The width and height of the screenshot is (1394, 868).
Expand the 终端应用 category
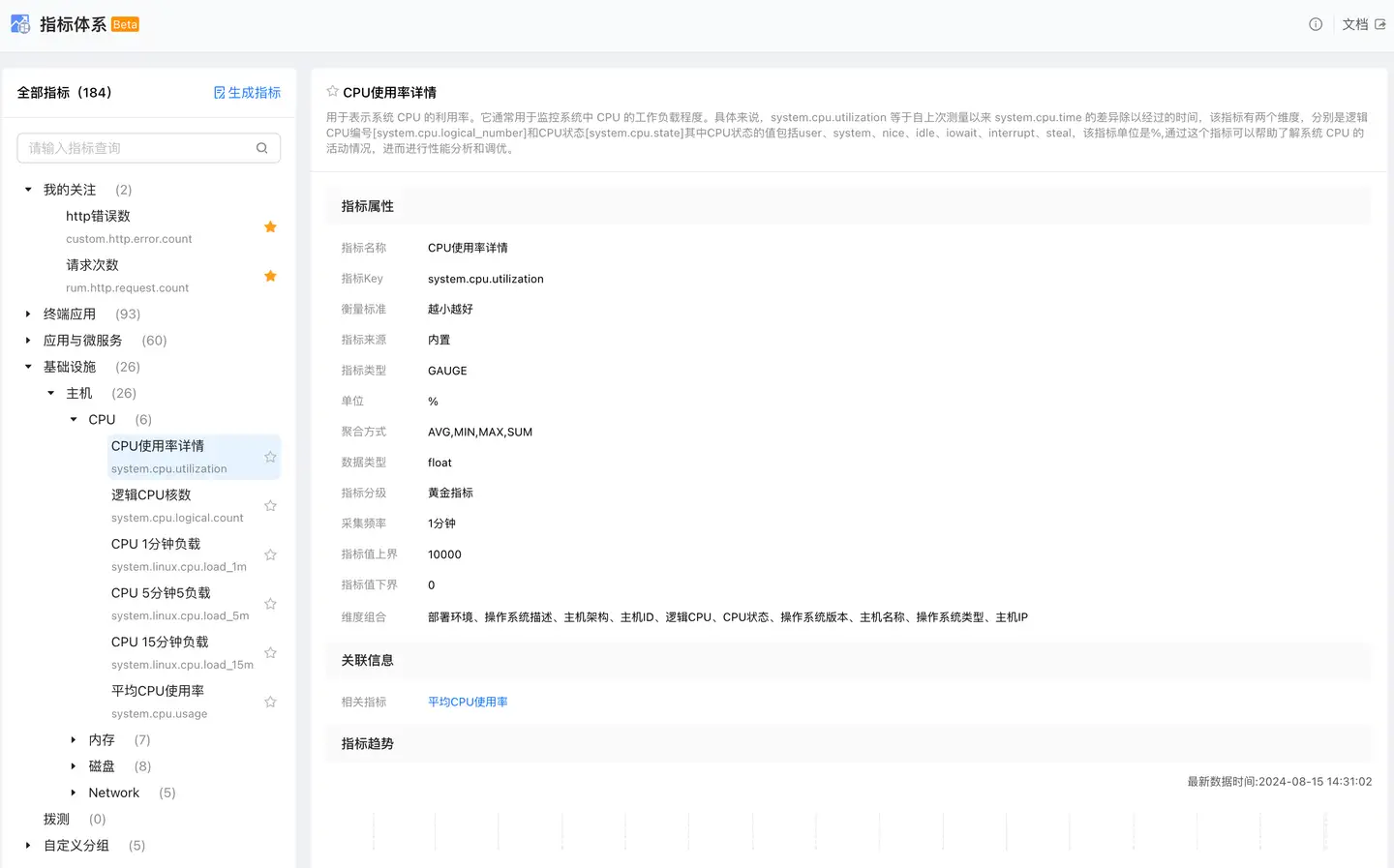click(28, 314)
